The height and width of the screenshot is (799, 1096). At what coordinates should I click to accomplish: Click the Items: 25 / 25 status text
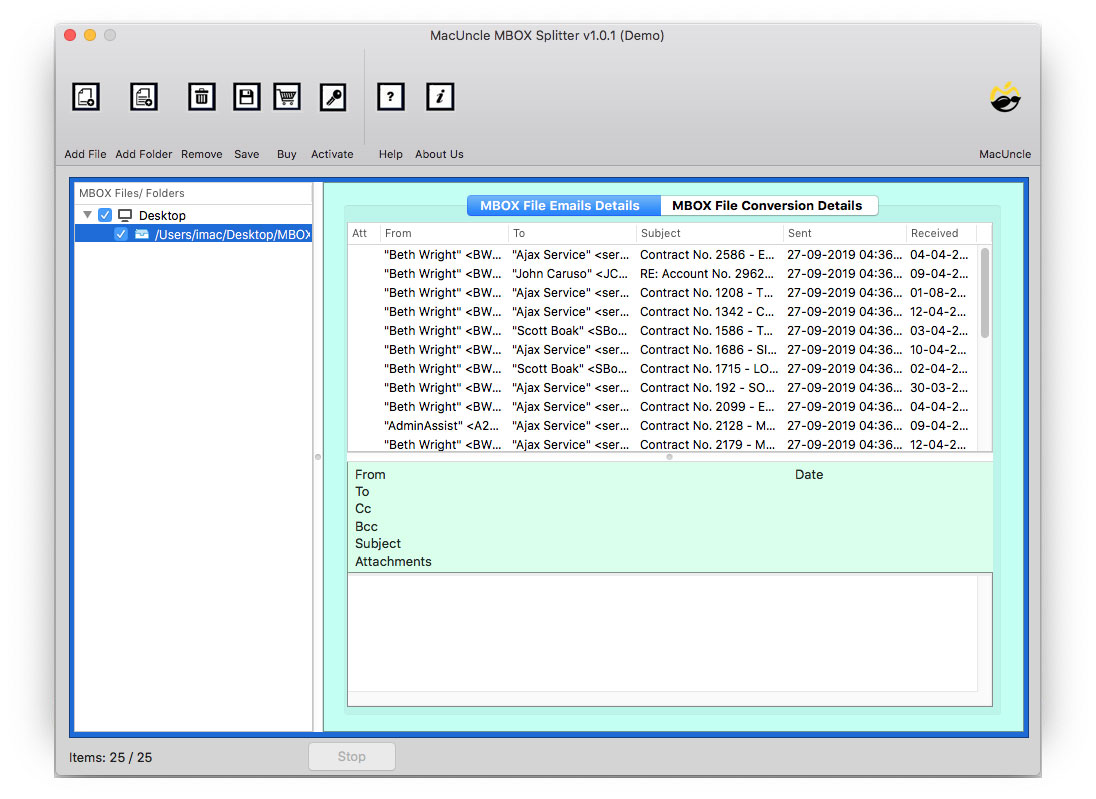[x=110, y=757]
